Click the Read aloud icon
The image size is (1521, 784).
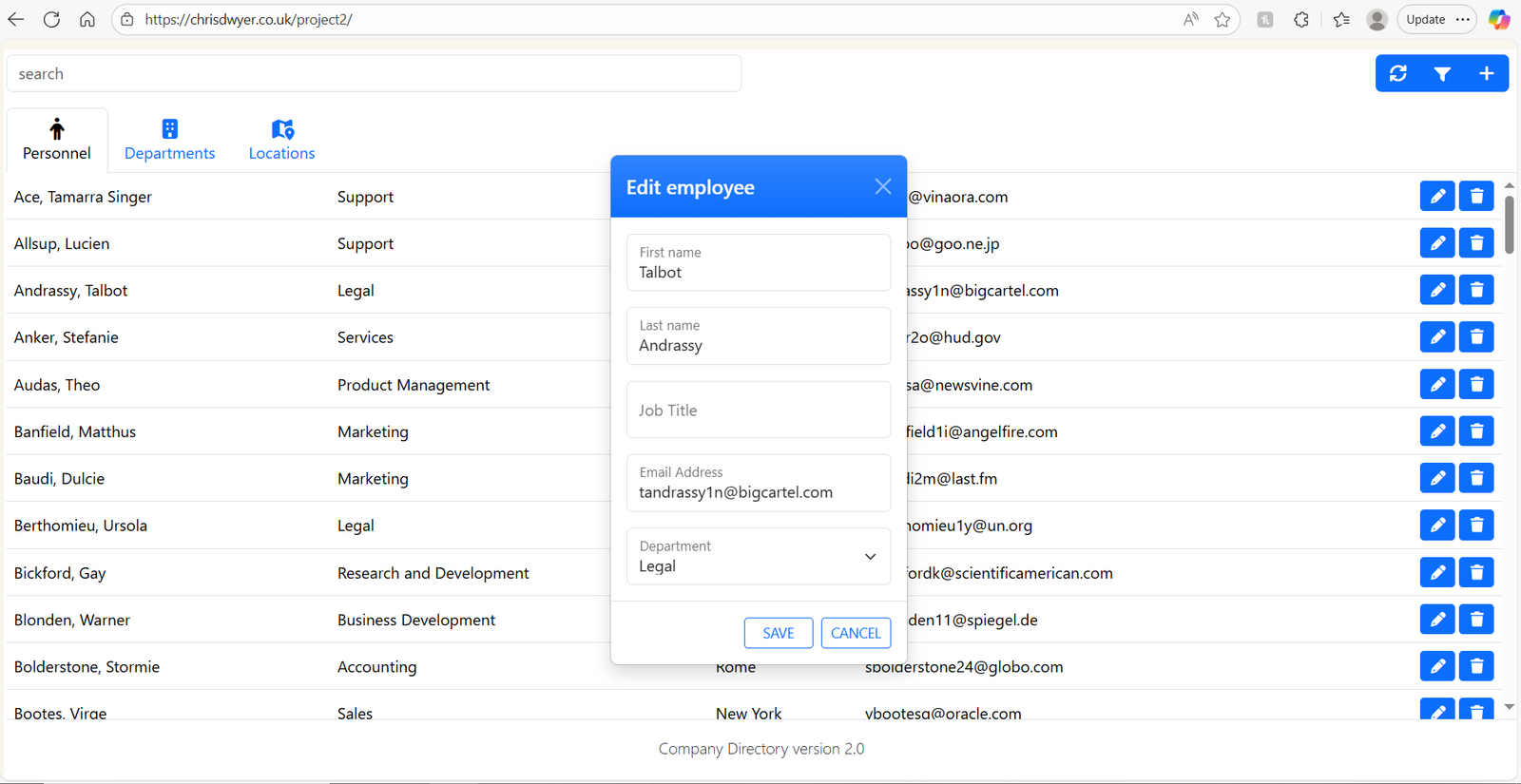pyautogui.click(x=1190, y=19)
